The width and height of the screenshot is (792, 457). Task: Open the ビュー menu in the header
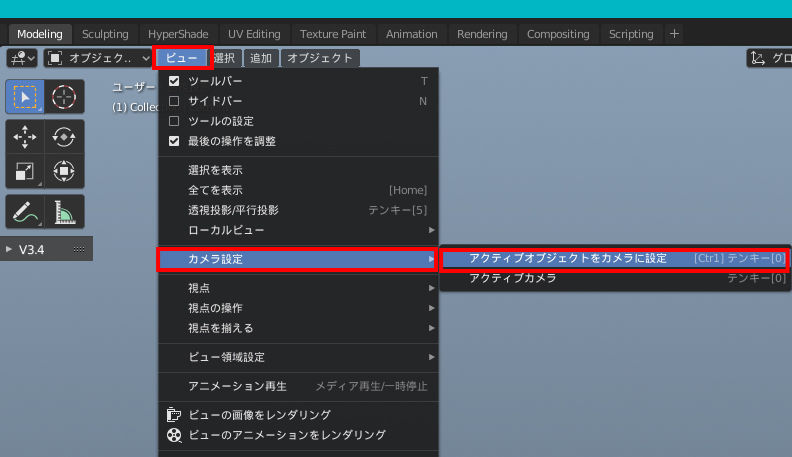pos(182,58)
